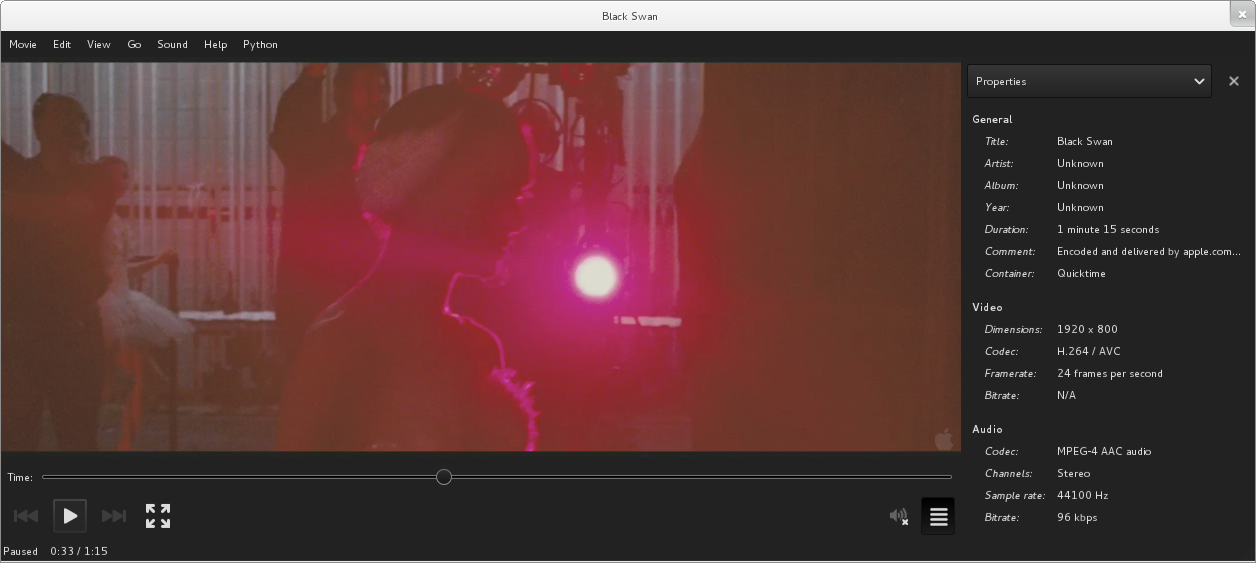
Task: Close the Black Swan window
Action: click(x=1242, y=14)
